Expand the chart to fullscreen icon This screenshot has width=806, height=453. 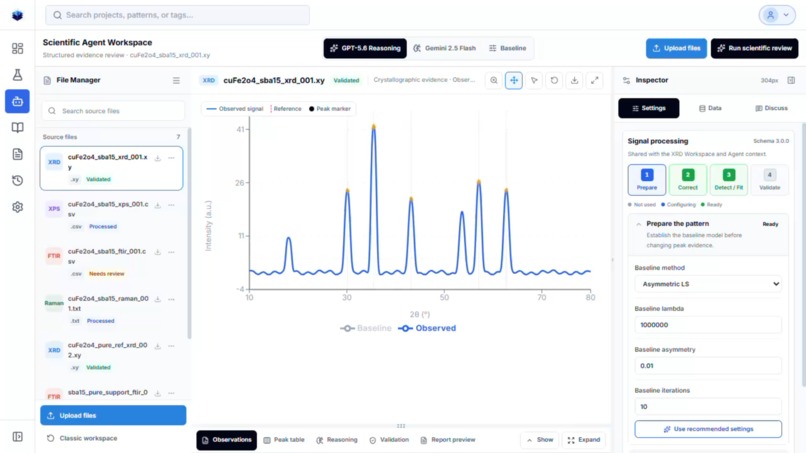[x=595, y=80]
